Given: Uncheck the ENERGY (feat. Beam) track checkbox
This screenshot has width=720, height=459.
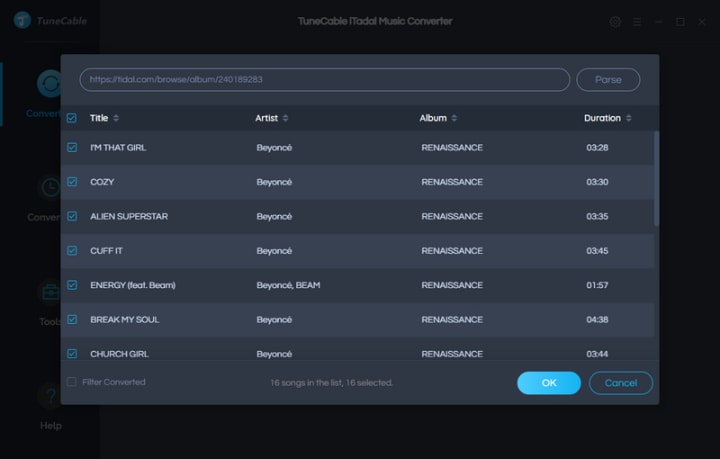Looking at the screenshot, I should click(x=72, y=285).
